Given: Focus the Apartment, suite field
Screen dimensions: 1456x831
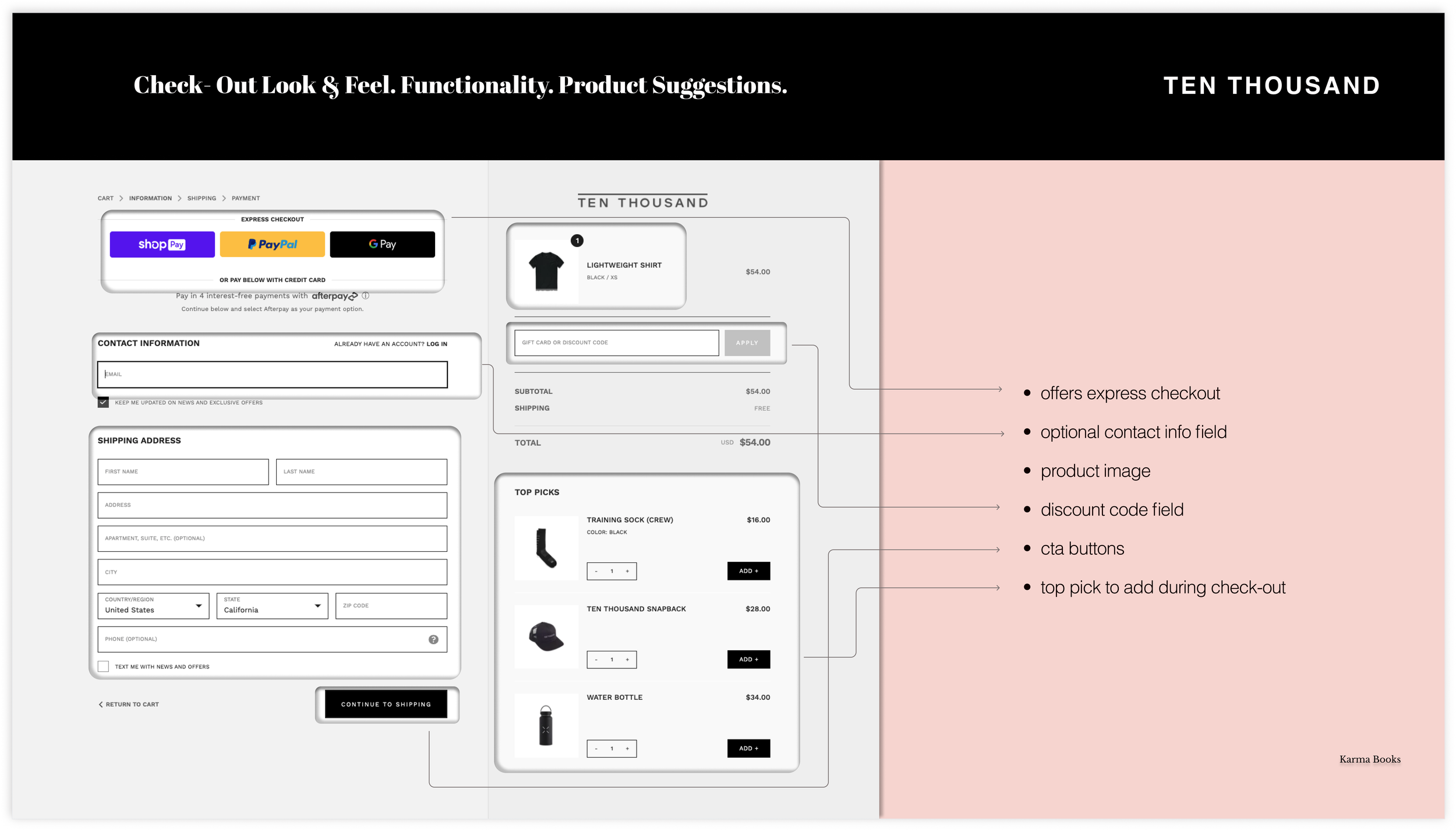Looking at the screenshot, I should (x=272, y=538).
